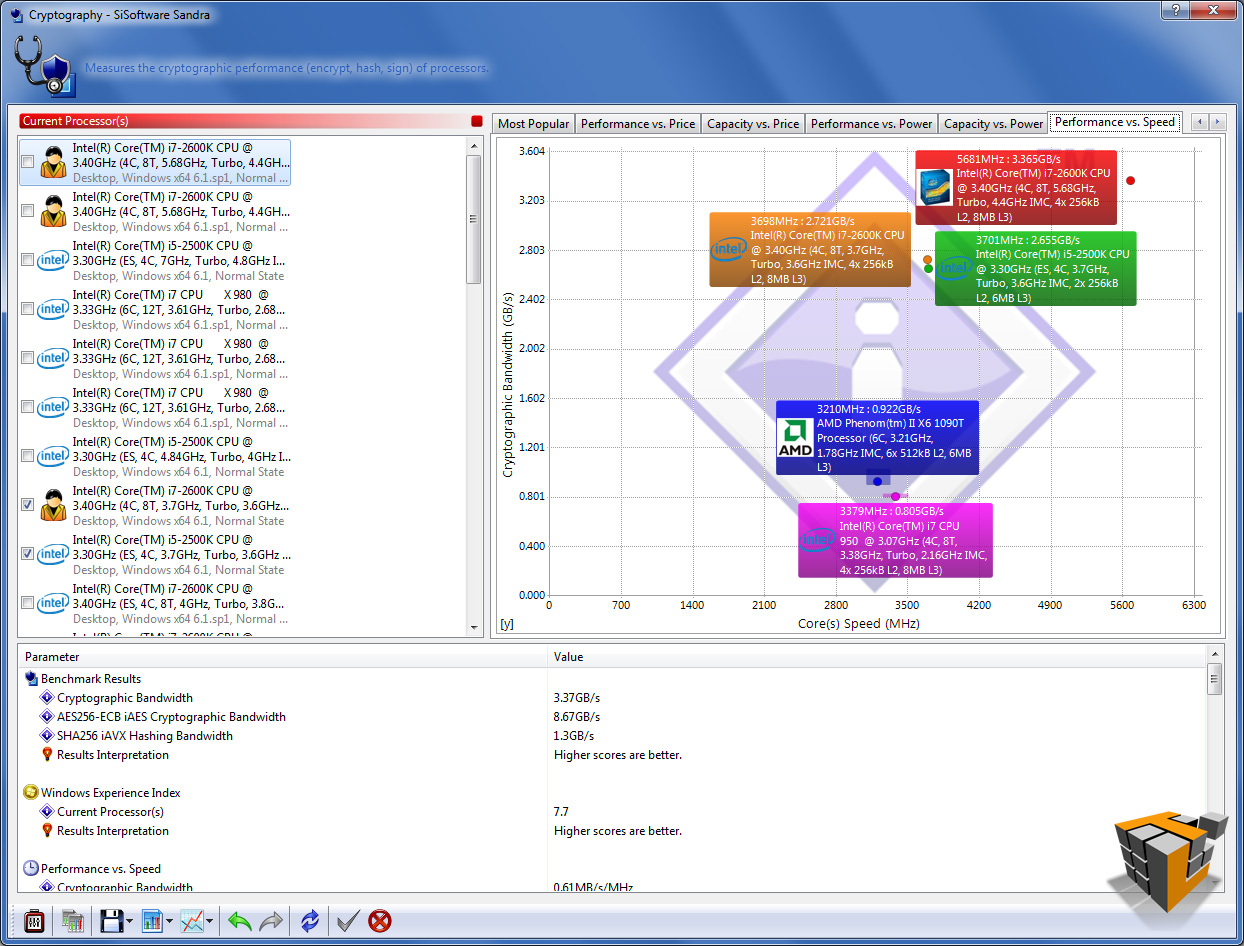
Task: Check the i5-2500K 4.84GHz entry checkbox
Action: tap(28, 456)
